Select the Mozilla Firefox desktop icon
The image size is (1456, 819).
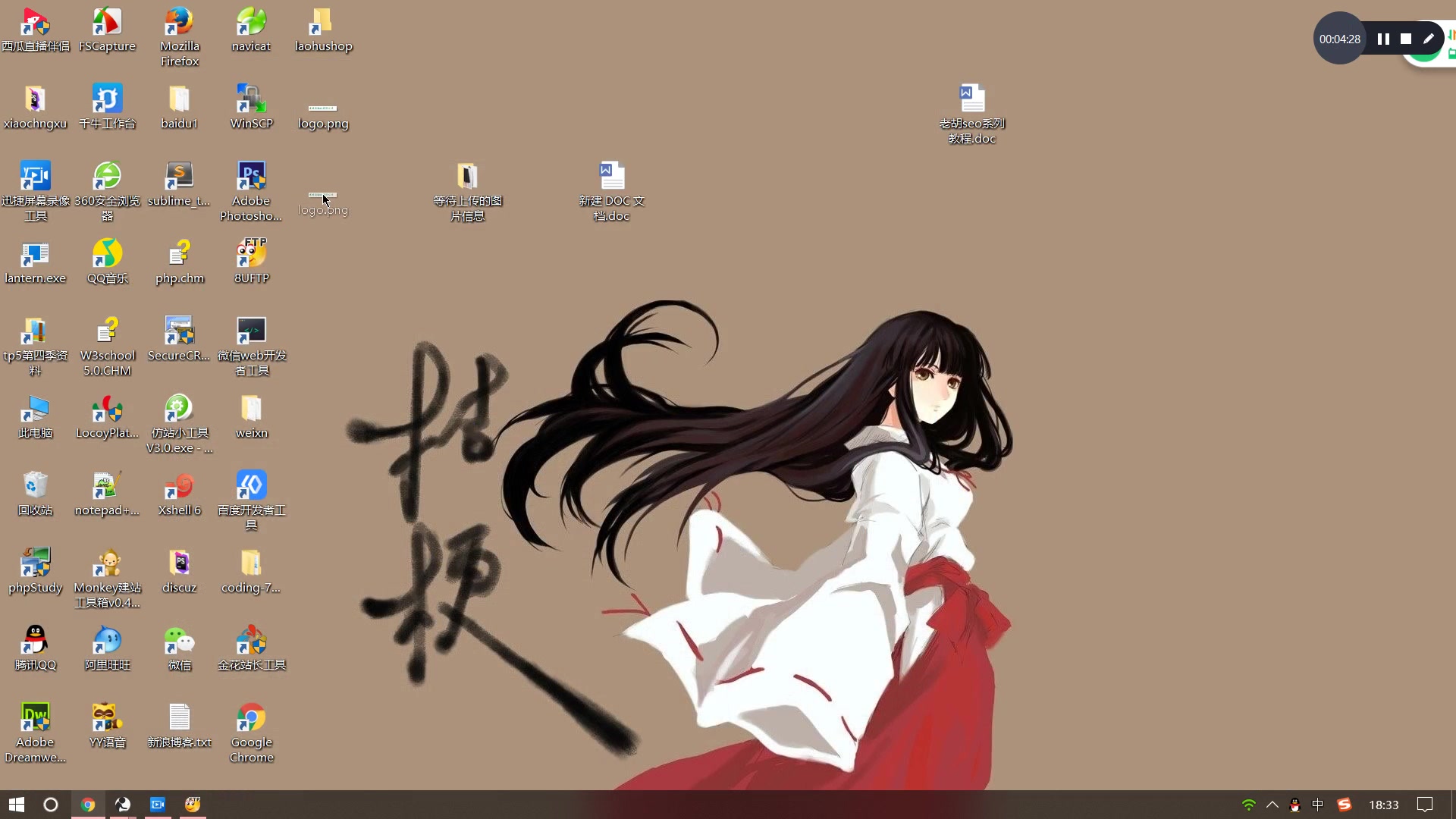[179, 23]
